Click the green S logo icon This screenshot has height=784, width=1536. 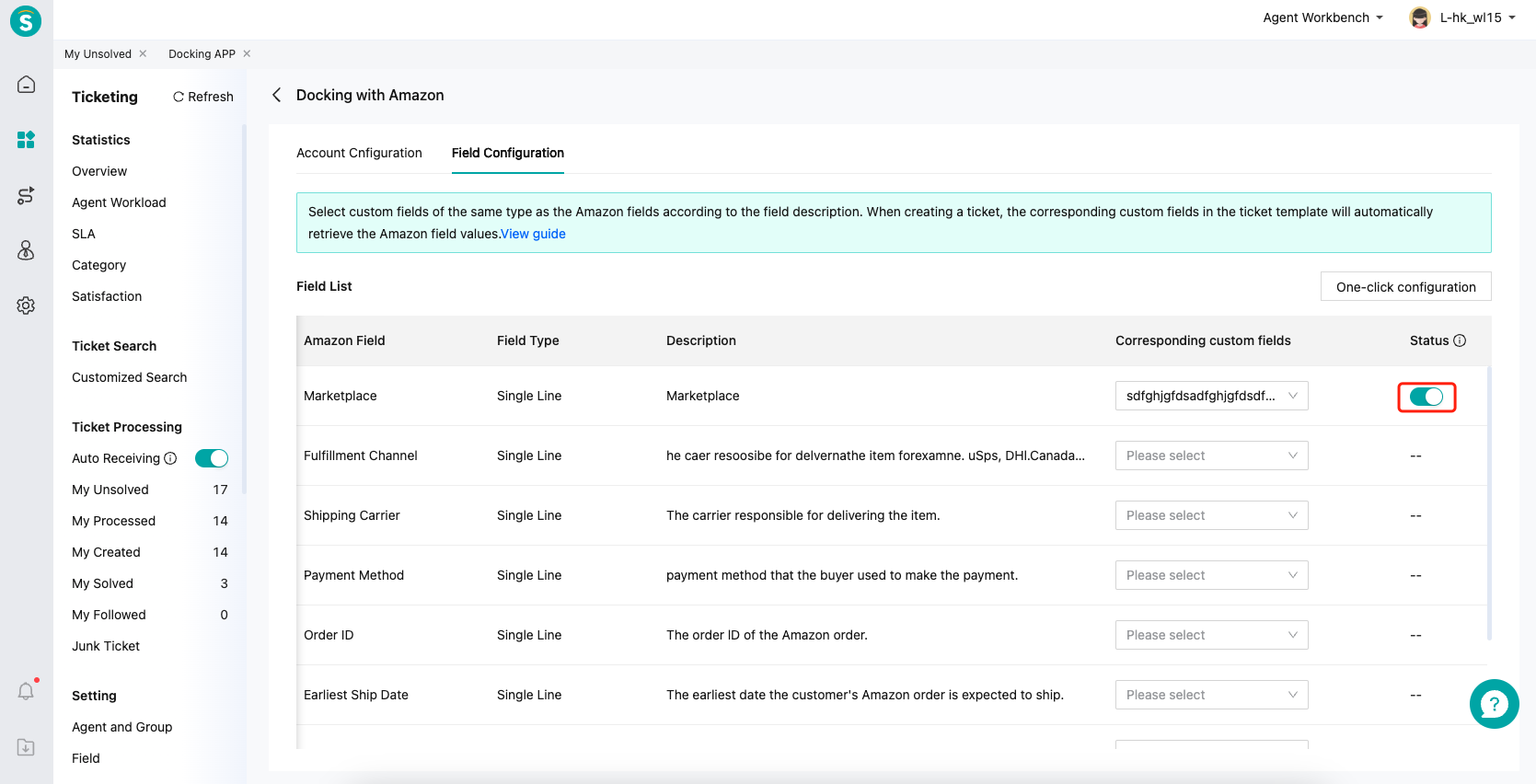click(x=26, y=20)
